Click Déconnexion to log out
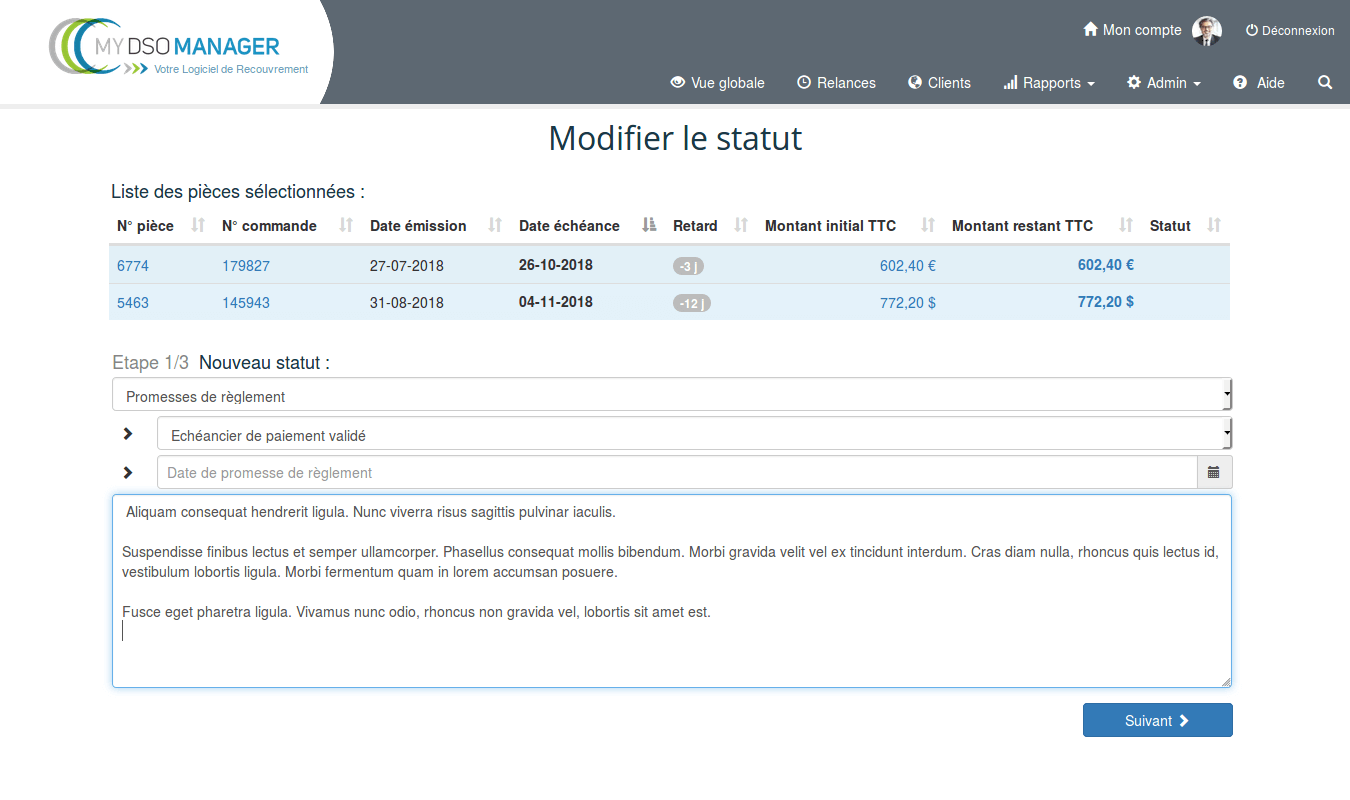Viewport: 1350px width, 800px height. click(x=1289, y=31)
